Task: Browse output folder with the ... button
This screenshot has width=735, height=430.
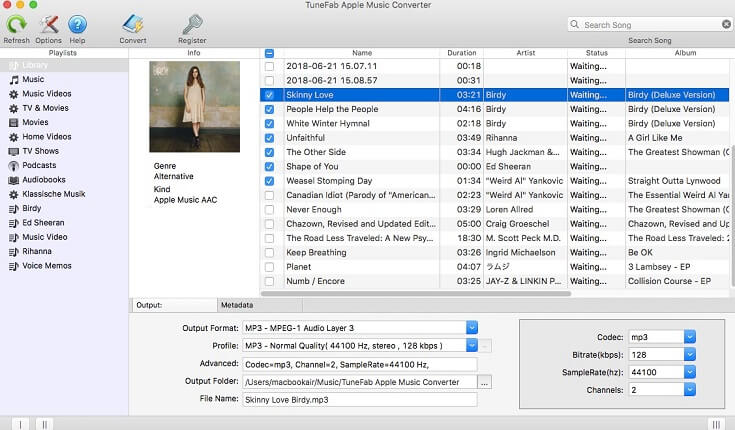Action: click(x=484, y=382)
